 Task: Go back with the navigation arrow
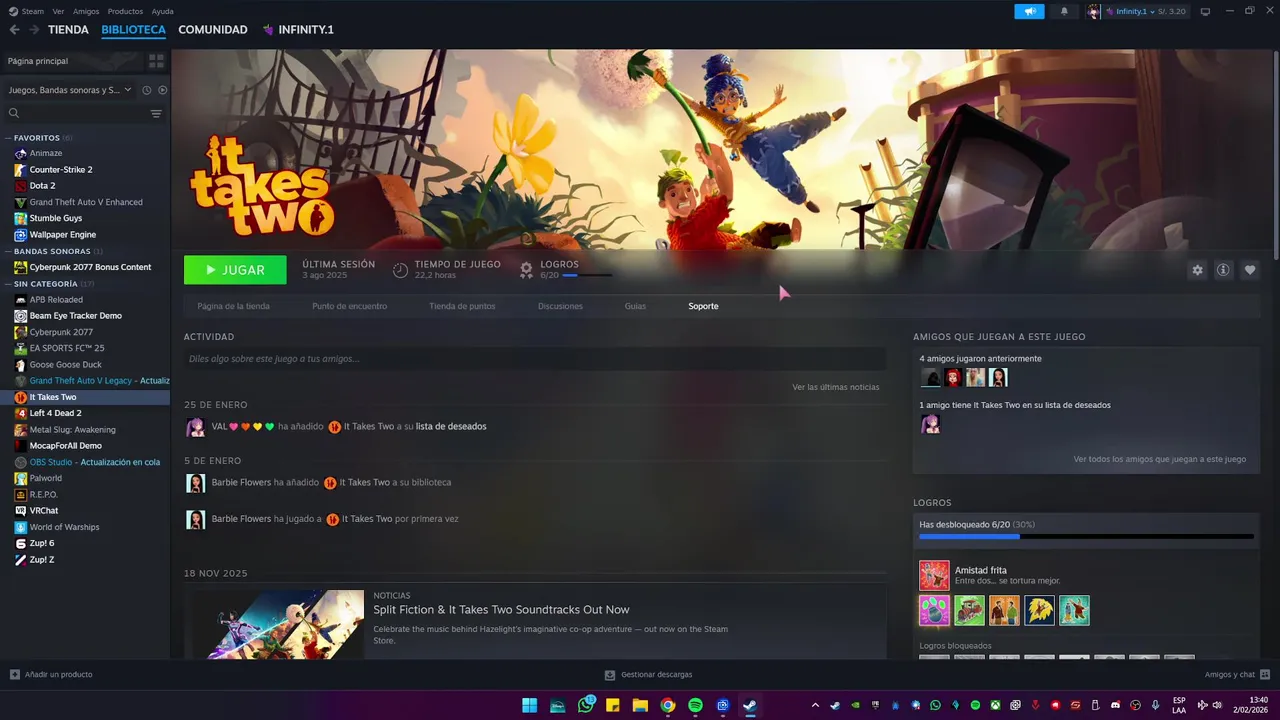(x=14, y=30)
